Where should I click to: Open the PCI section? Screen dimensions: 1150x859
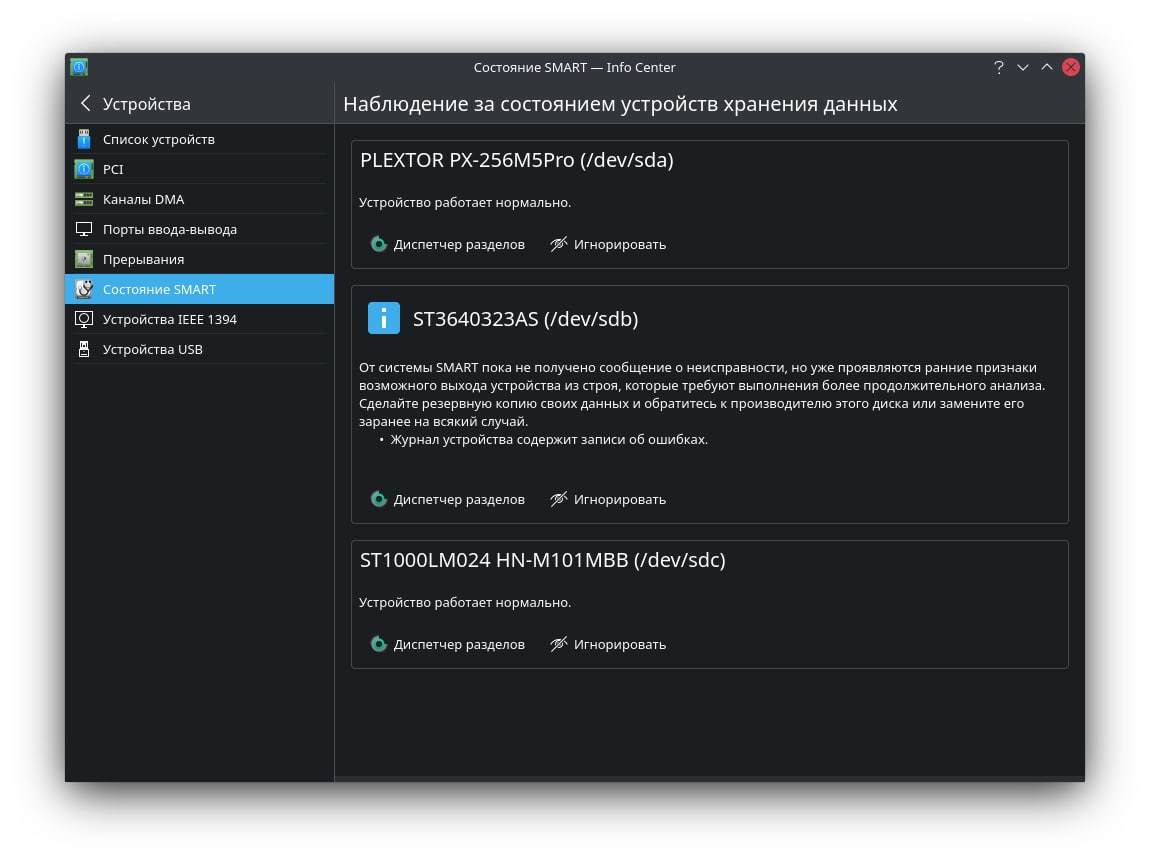(x=199, y=169)
